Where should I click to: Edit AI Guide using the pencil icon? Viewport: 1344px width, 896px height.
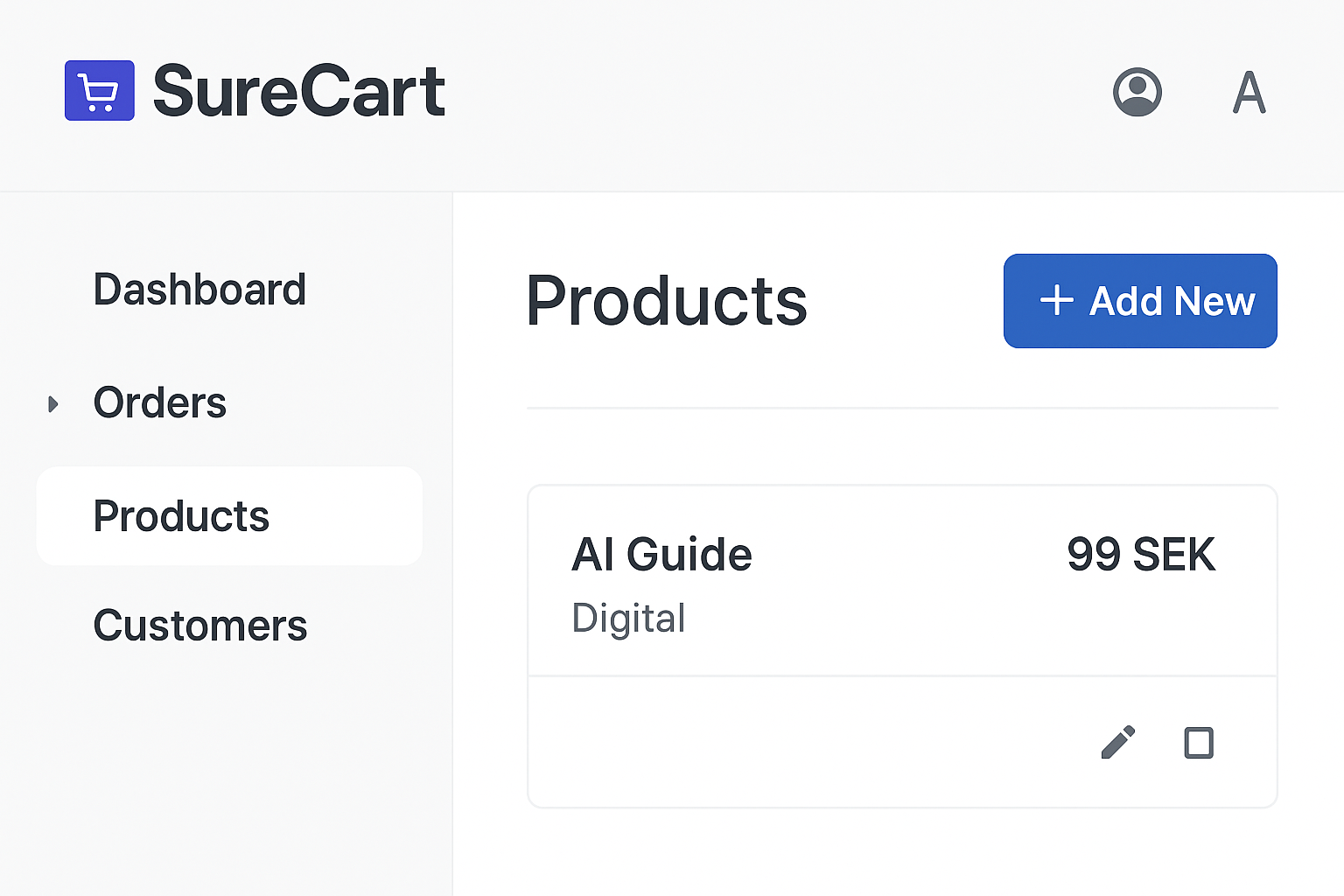[1117, 743]
